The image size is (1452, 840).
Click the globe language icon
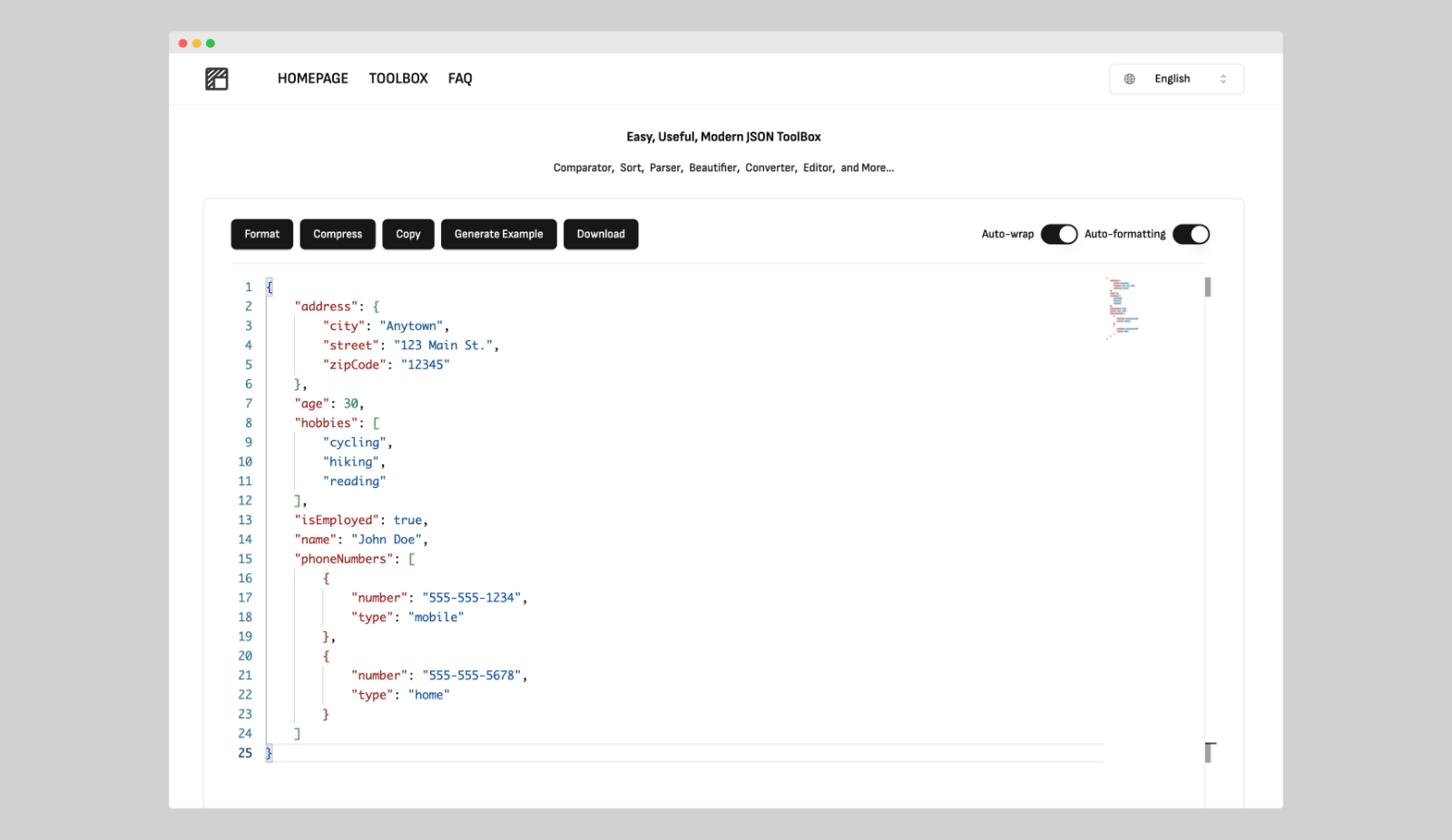click(x=1129, y=79)
